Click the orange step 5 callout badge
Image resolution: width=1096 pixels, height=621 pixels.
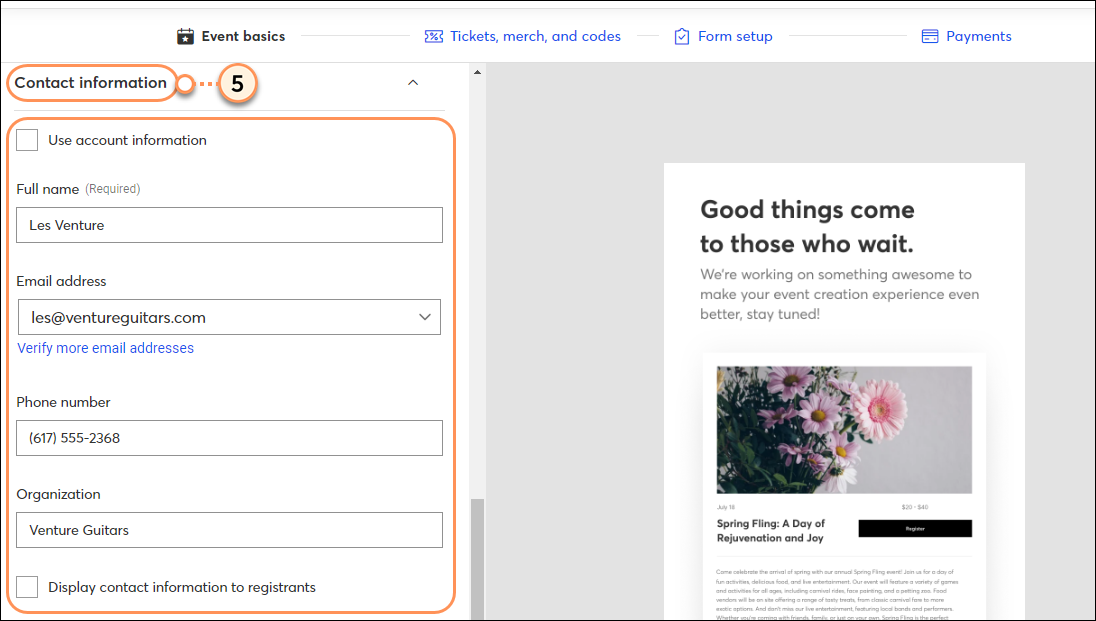pyautogui.click(x=238, y=86)
